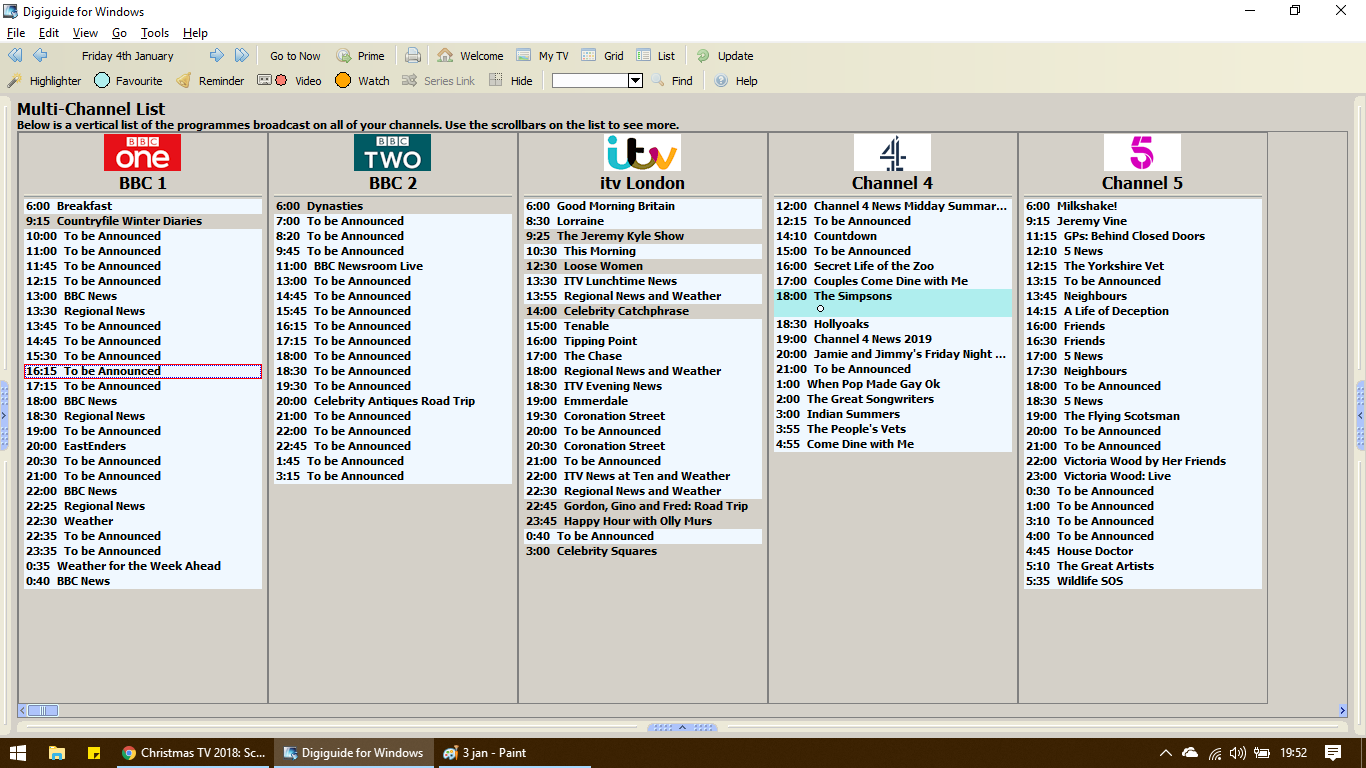Click the BBC 1 channel heading
Viewport: 1366px width, 768px height.
143,183
